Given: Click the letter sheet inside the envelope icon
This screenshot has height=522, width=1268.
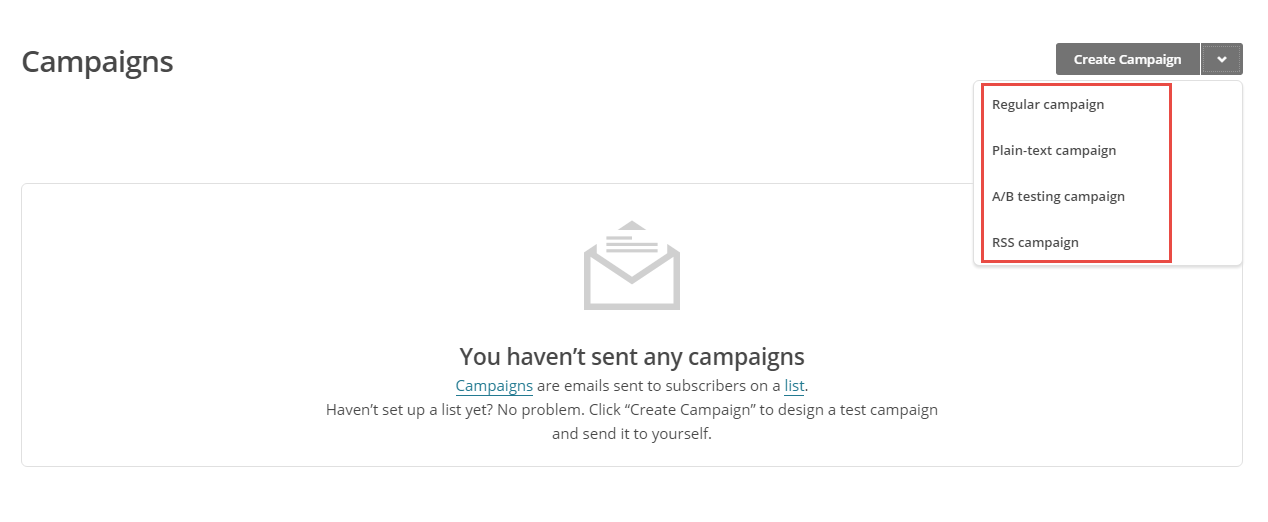Looking at the screenshot, I should coord(632,243).
